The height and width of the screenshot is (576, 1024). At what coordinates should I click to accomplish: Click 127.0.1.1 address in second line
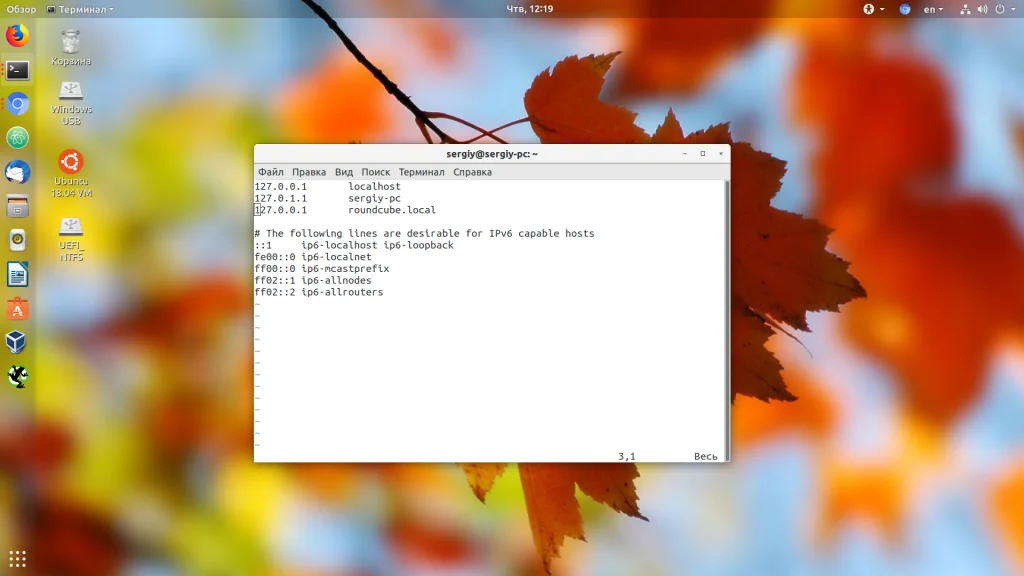280,198
